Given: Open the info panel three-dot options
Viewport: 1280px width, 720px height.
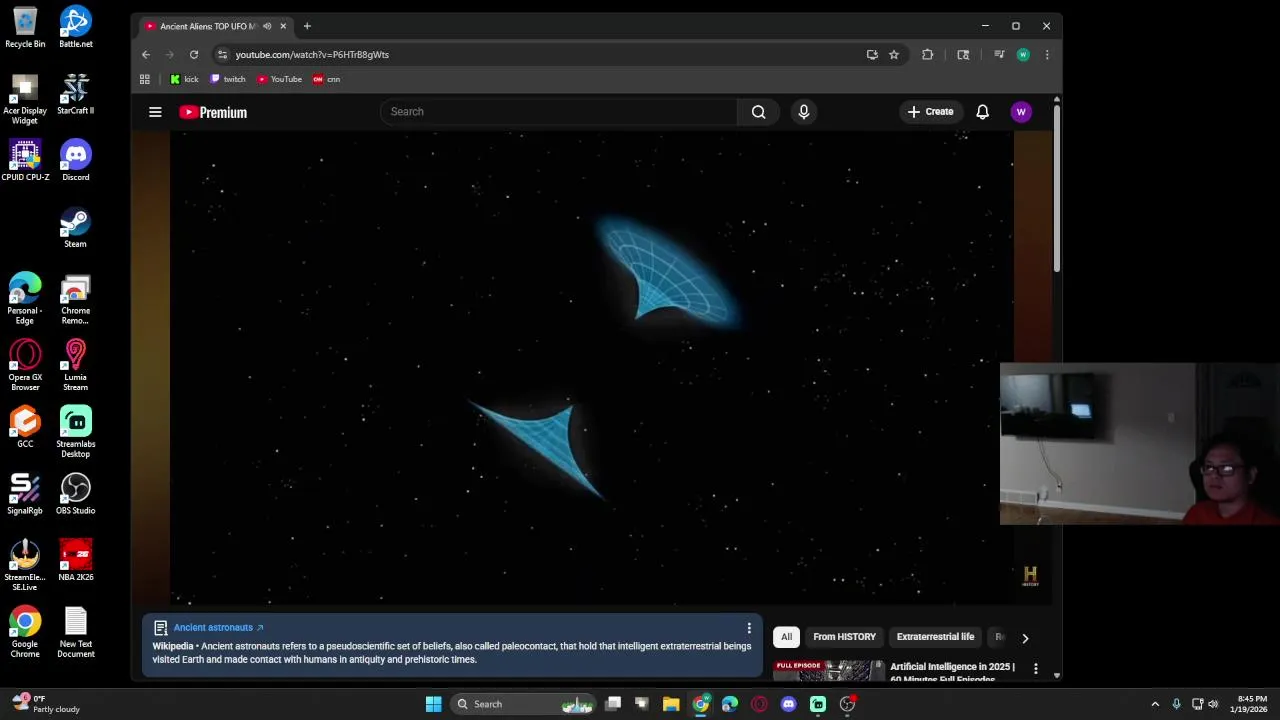Looking at the screenshot, I should click(x=749, y=628).
